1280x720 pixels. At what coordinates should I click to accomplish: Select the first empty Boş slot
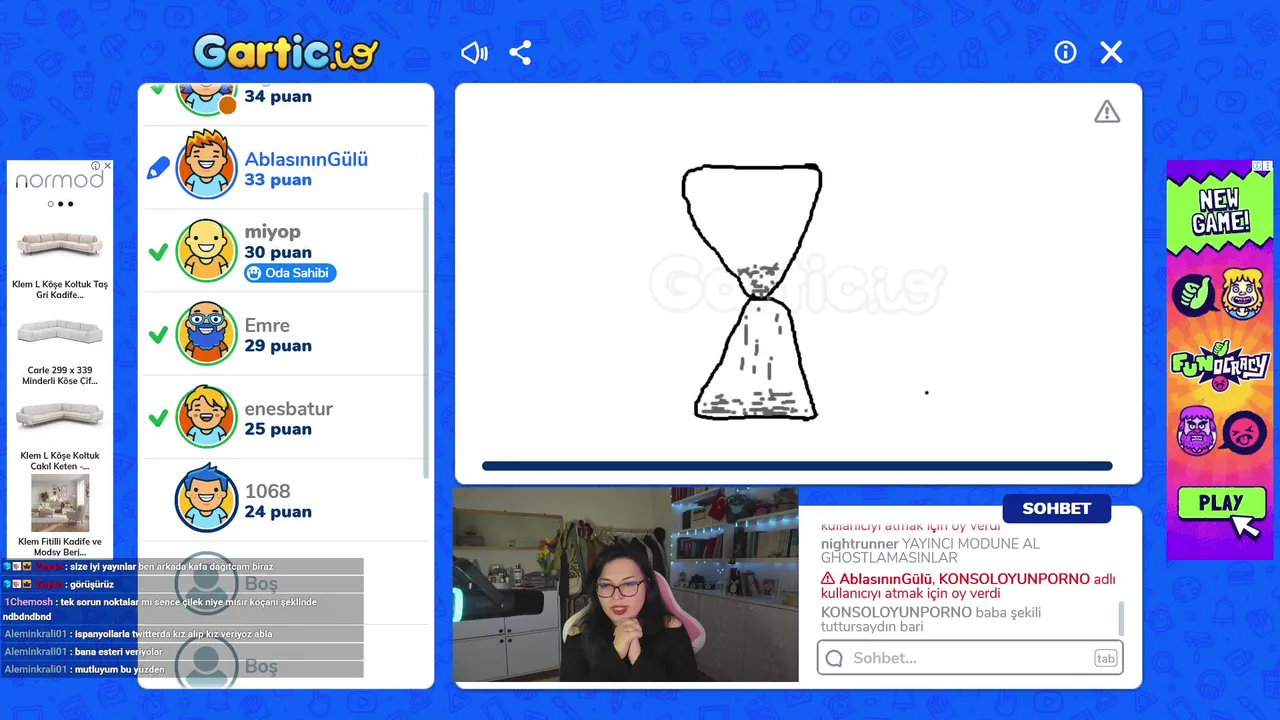(x=288, y=583)
